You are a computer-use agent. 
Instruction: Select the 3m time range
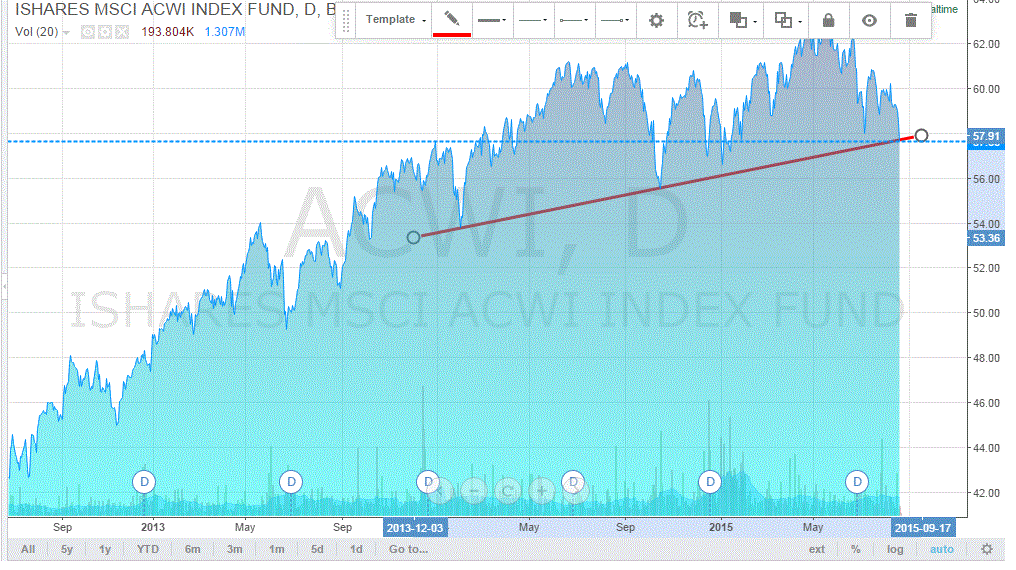point(235,549)
